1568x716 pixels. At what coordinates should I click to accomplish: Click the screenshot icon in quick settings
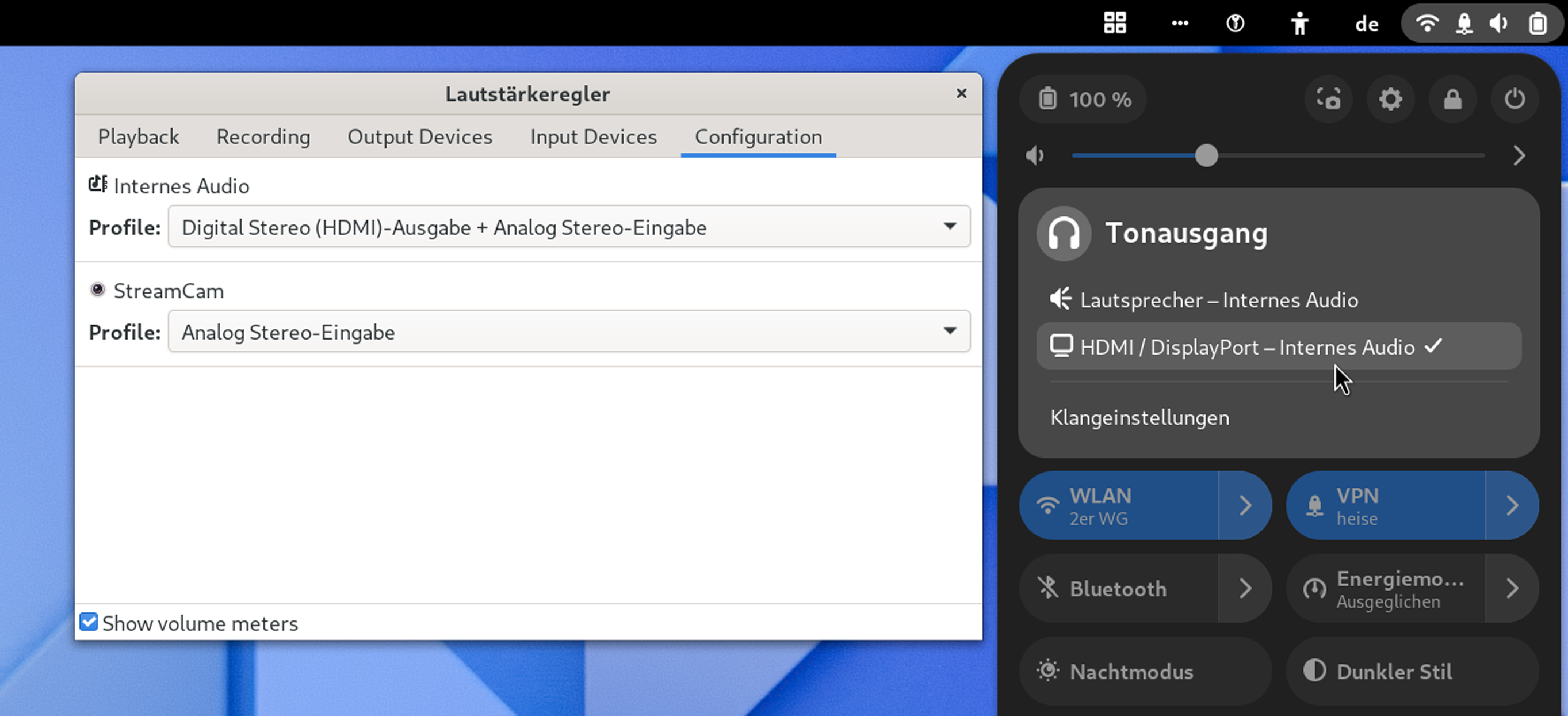click(1329, 99)
